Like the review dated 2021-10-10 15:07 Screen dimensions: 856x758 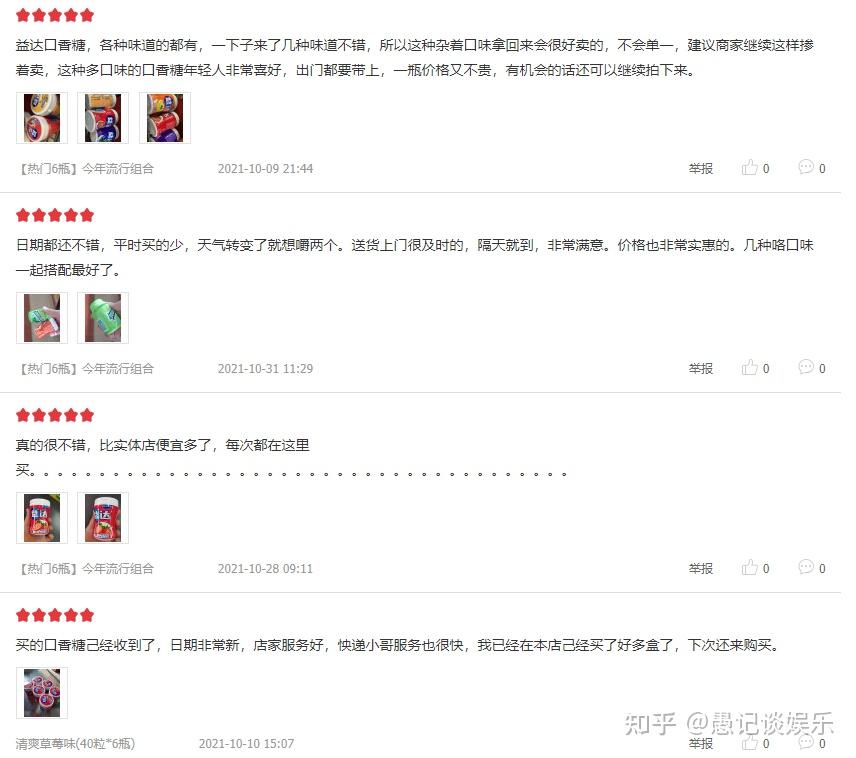click(x=756, y=743)
